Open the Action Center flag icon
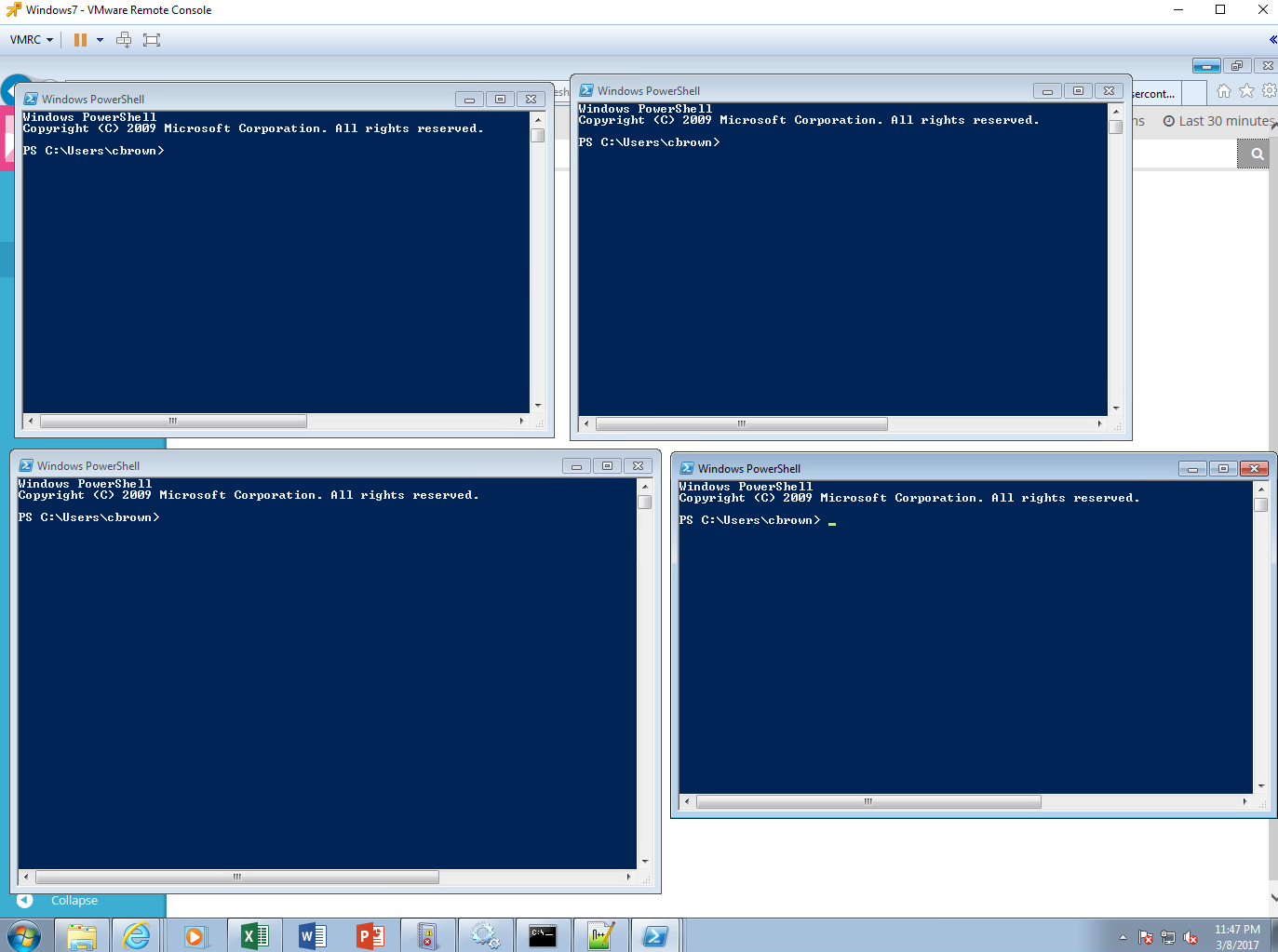1278x952 pixels. click(1146, 937)
